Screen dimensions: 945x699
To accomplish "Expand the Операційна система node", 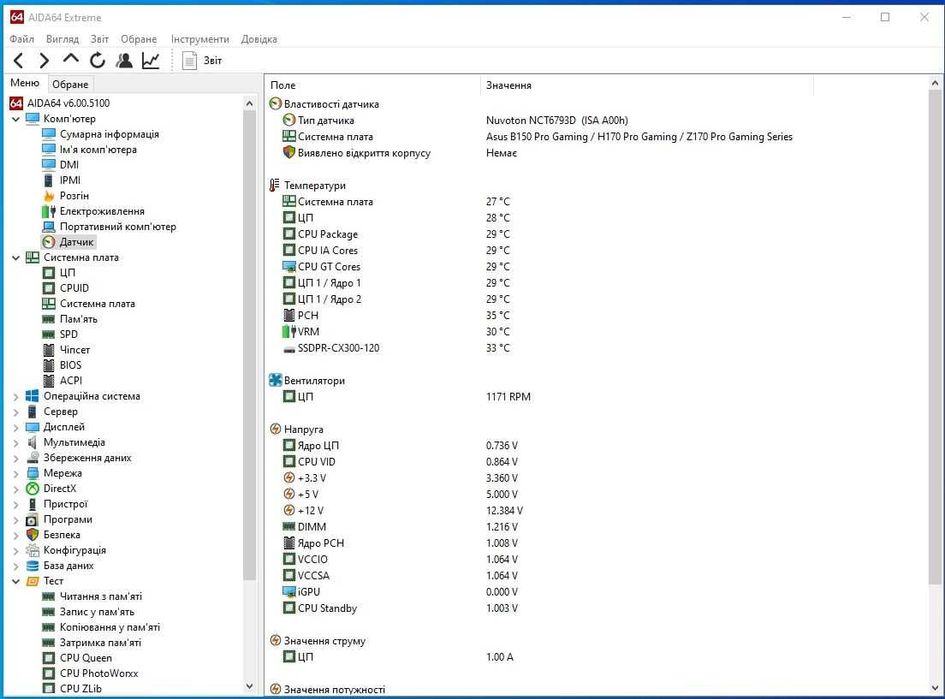I will 16,397.
